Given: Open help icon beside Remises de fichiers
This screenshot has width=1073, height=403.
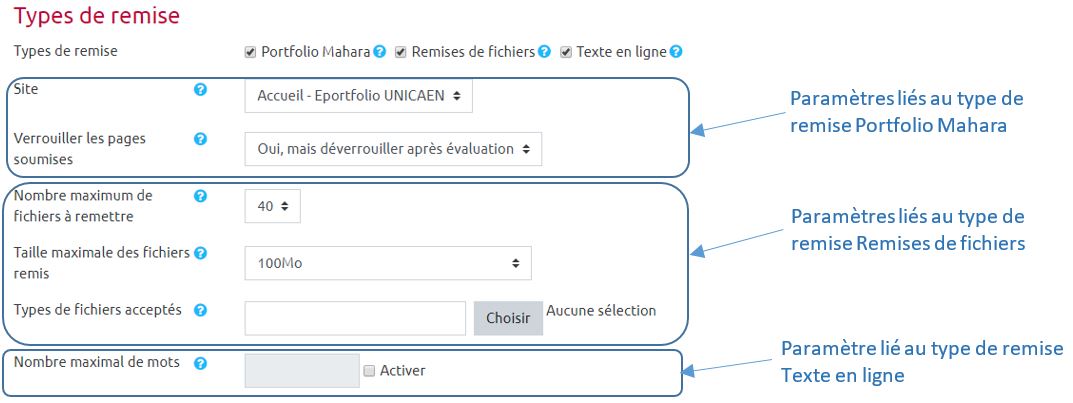Looking at the screenshot, I should click(544, 52).
